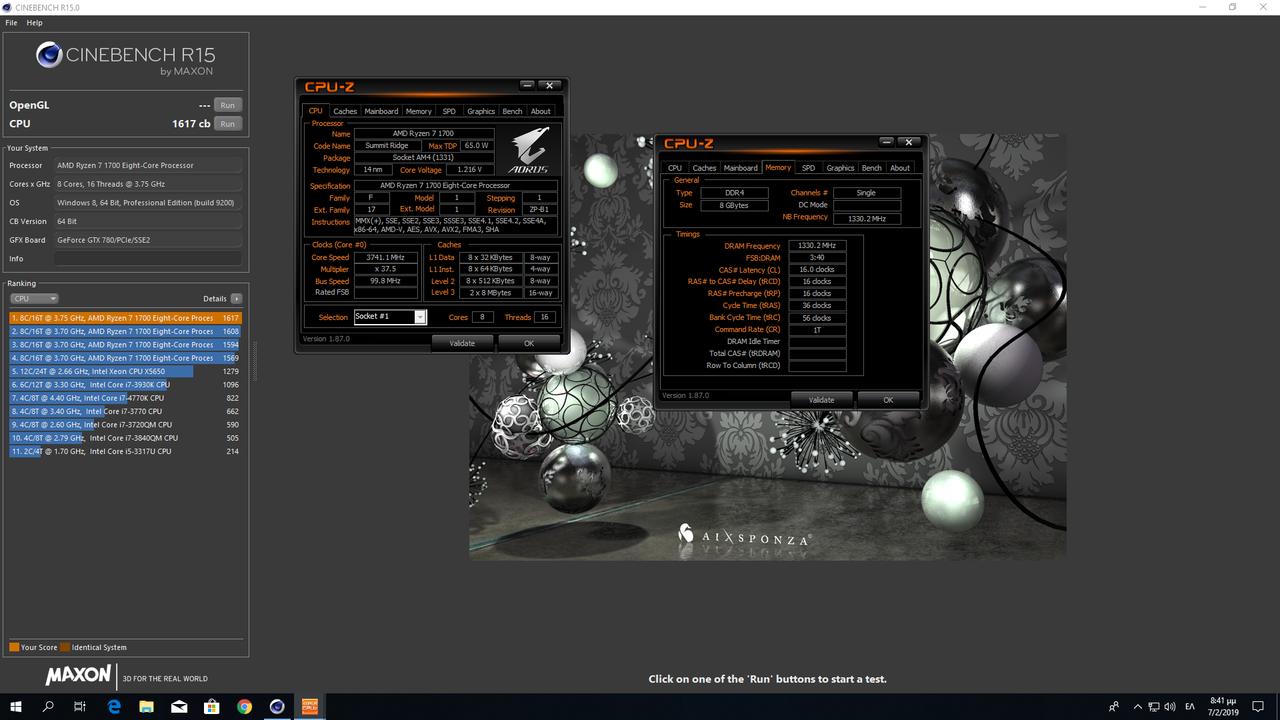
Task: Minimize the CPU-Z CPU window
Action: (x=527, y=85)
